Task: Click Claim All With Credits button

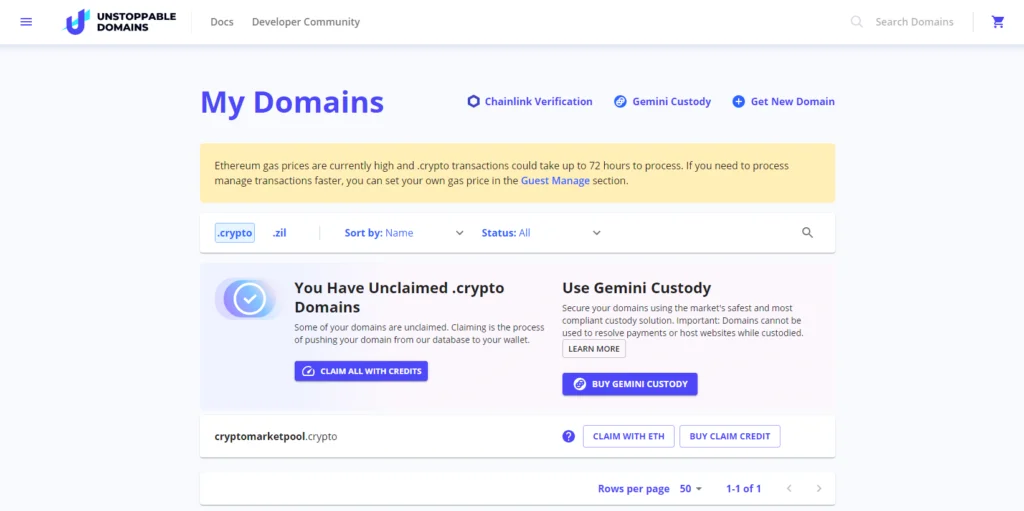Action: [361, 371]
